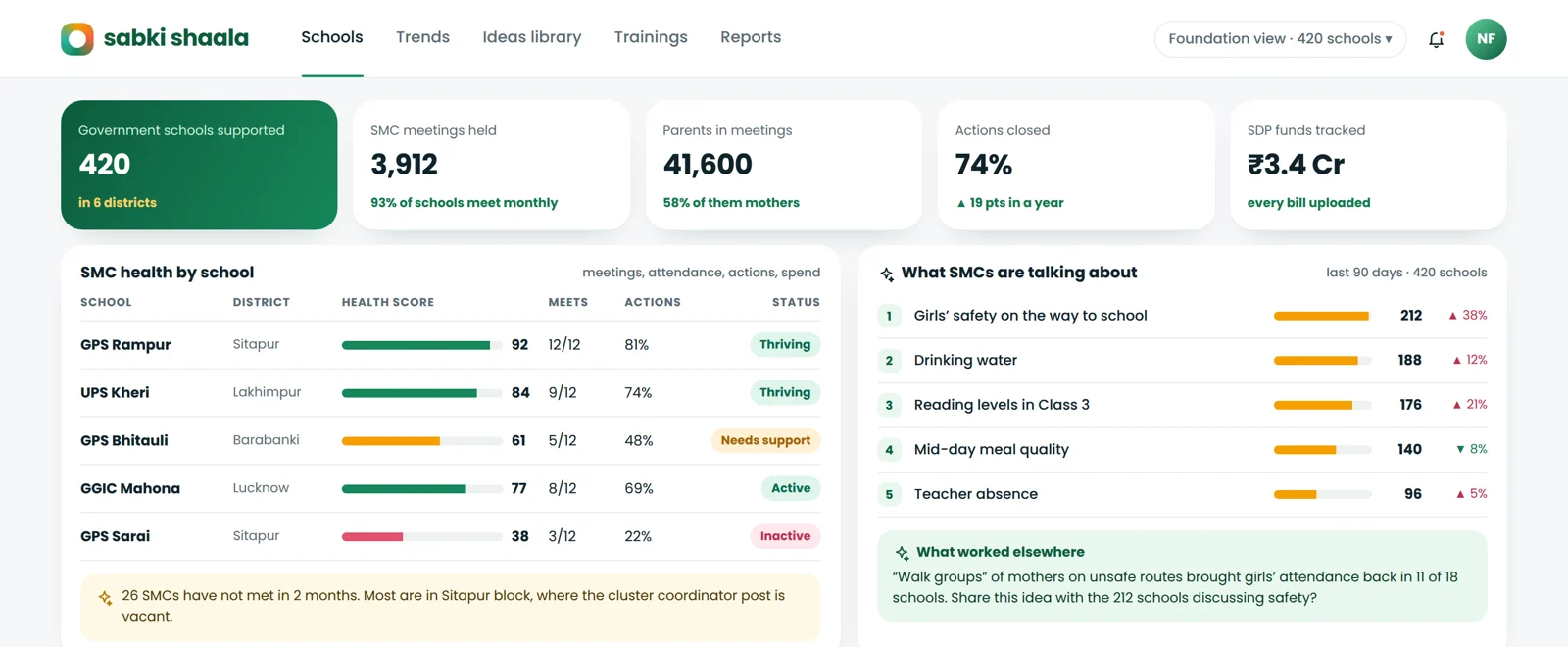Click the sabki shaala brand name
The image size is (1568, 647).
pyautogui.click(x=176, y=38)
